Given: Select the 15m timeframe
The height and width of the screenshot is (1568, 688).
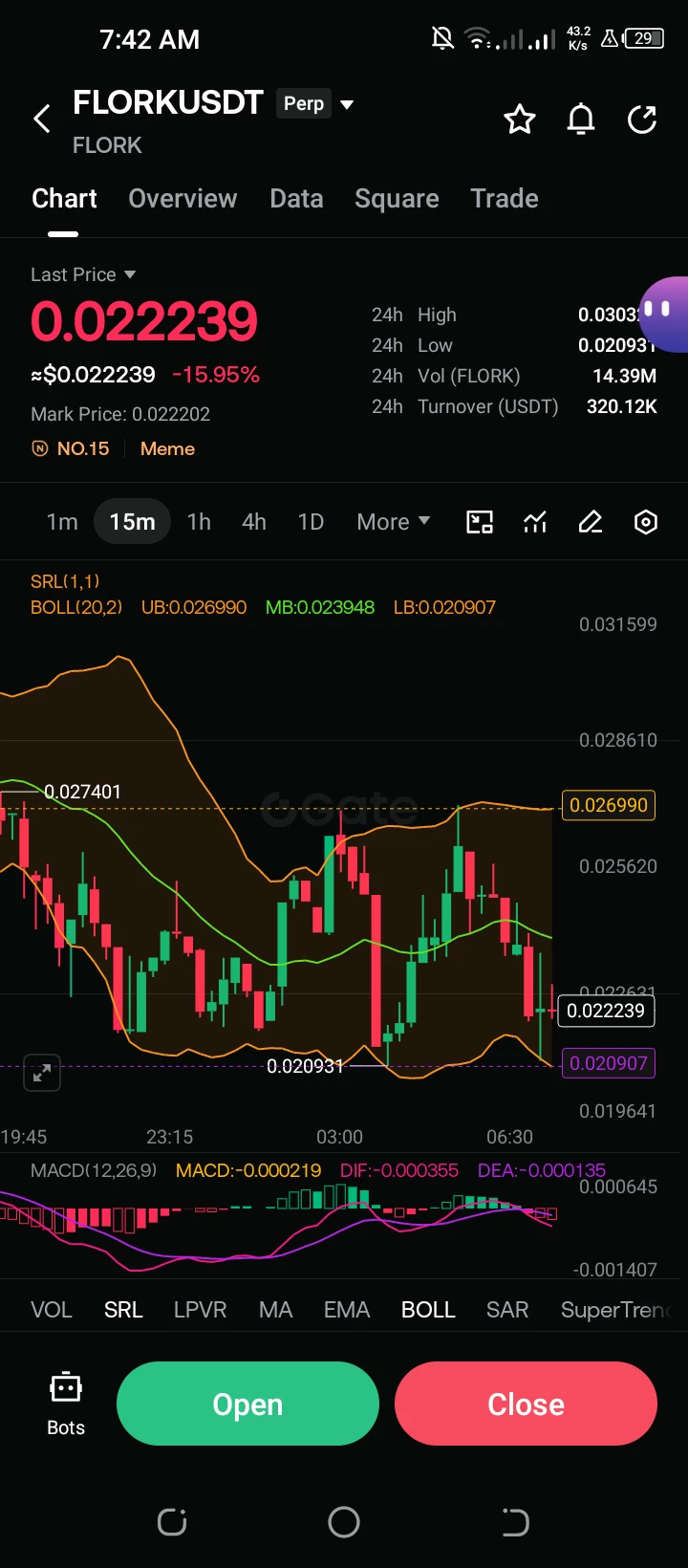Looking at the screenshot, I should (x=132, y=522).
